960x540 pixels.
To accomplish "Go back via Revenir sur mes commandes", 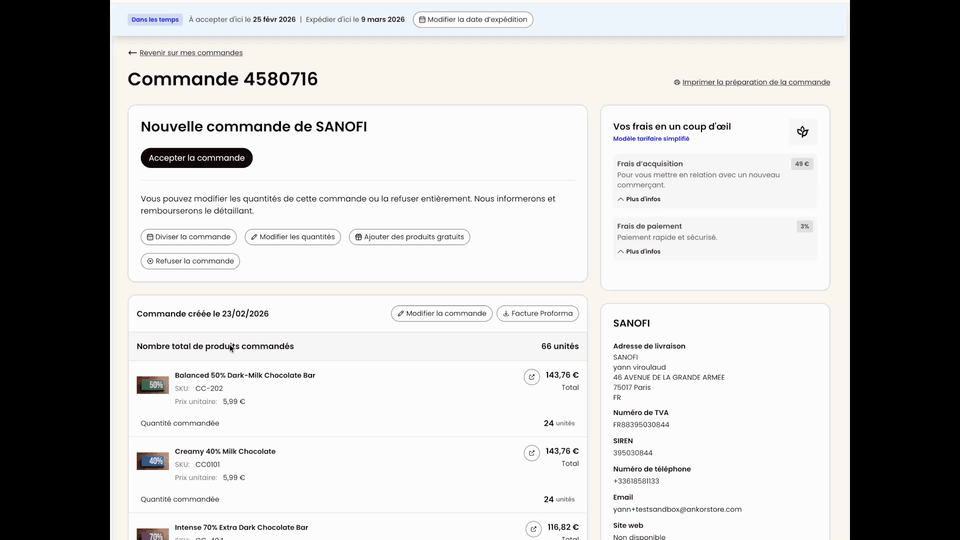I will [191, 53].
